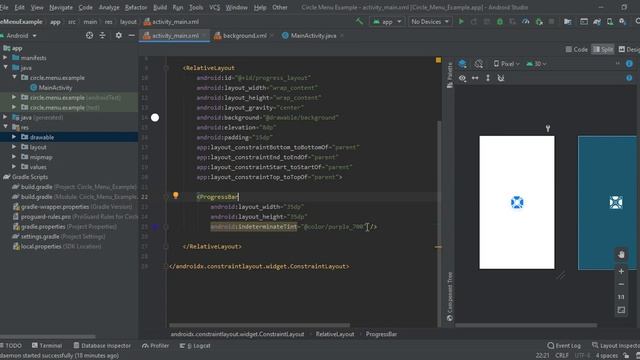Open Project Structure folder icon in toolbar
This screenshot has width=640, height=360.
click(567, 21)
